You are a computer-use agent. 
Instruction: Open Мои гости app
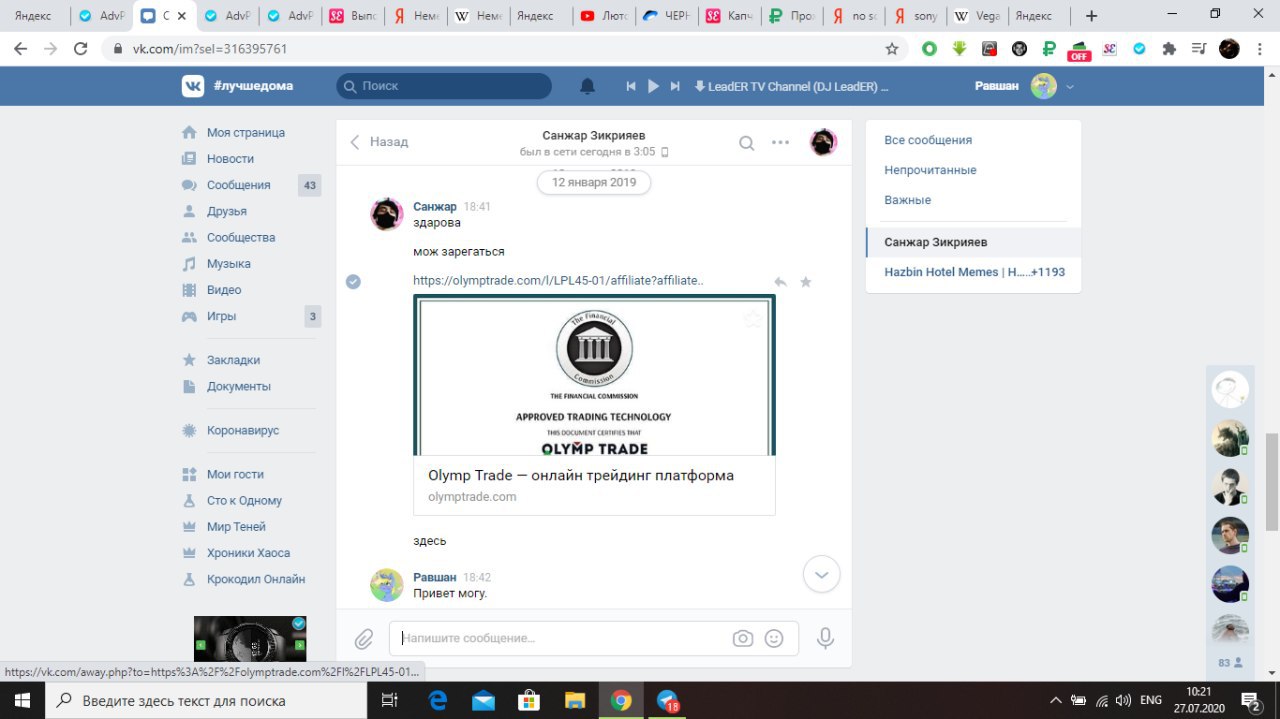point(235,474)
